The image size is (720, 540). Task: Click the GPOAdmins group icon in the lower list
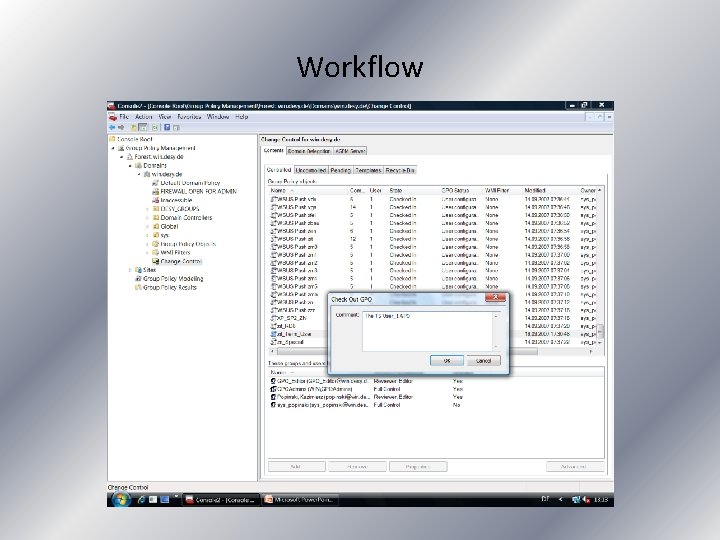click(273, 389)
